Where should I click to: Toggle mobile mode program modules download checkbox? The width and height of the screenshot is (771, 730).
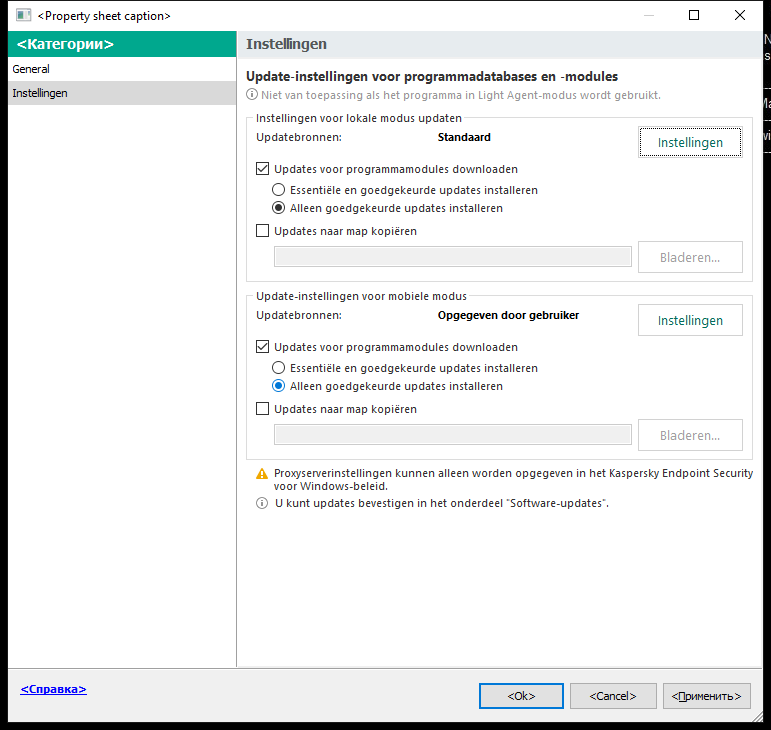pyautogui.click(x=263, y=347)
